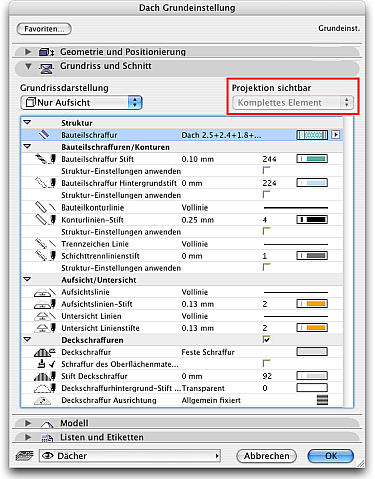Click the Deckschraffur Ausrichtung row icon
This screenshot has width=375, height=479.
click(43, 400)
